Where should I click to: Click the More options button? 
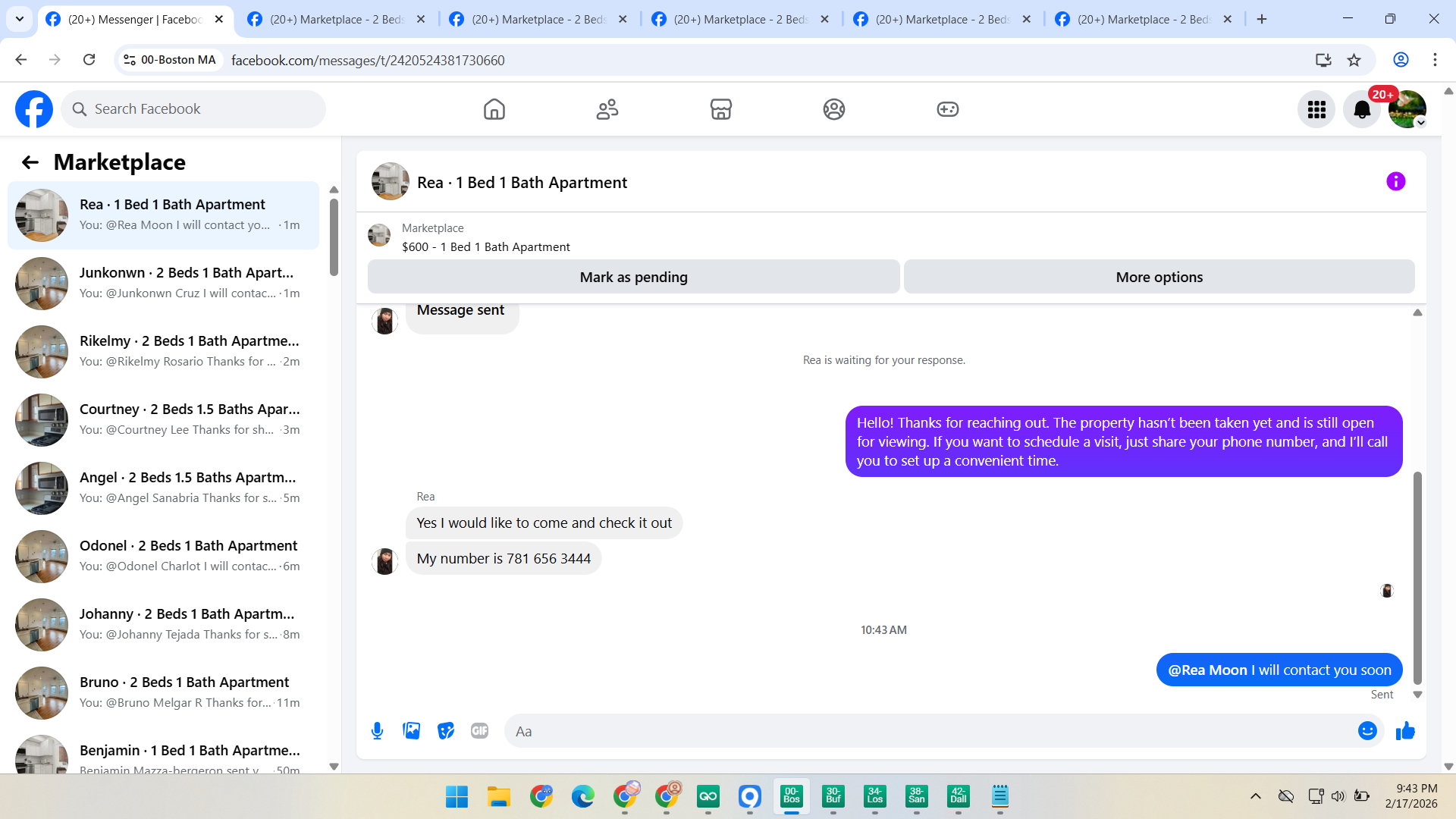pyautogui.click(x=1159, y=278)
